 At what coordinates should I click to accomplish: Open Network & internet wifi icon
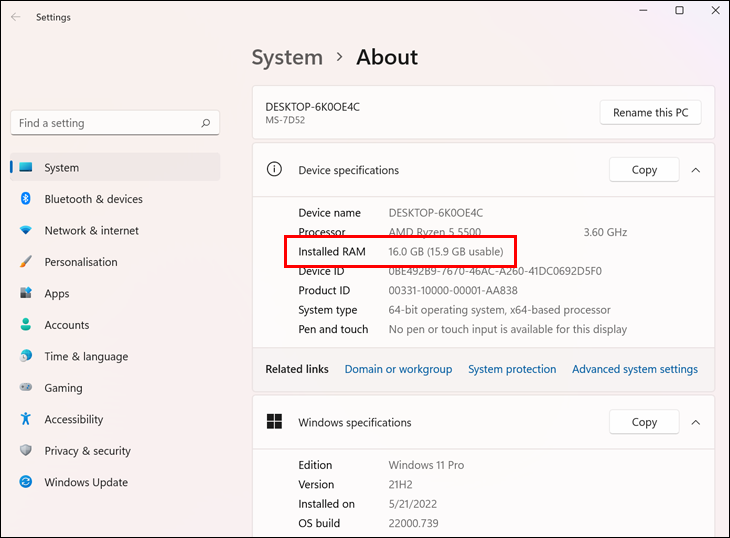[x=26, y=230]
